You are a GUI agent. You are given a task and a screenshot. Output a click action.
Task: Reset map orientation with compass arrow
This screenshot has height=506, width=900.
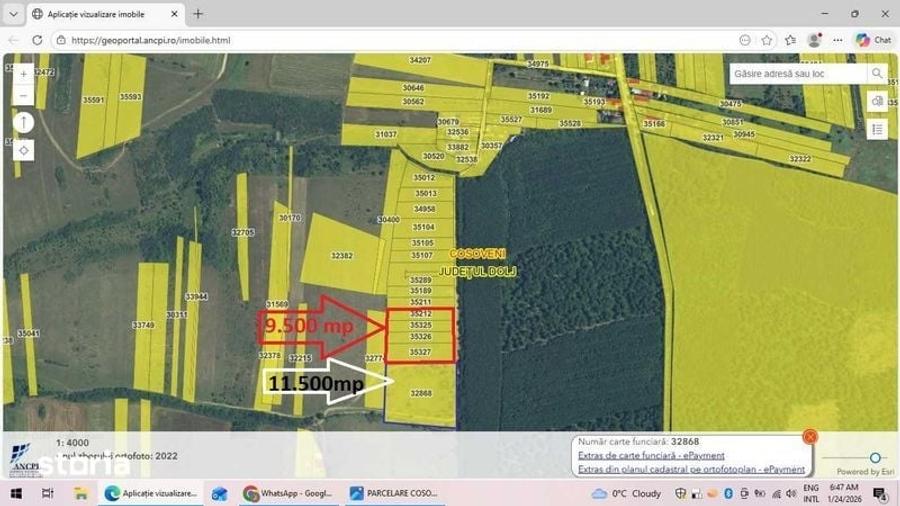click(x=24, y=122)
